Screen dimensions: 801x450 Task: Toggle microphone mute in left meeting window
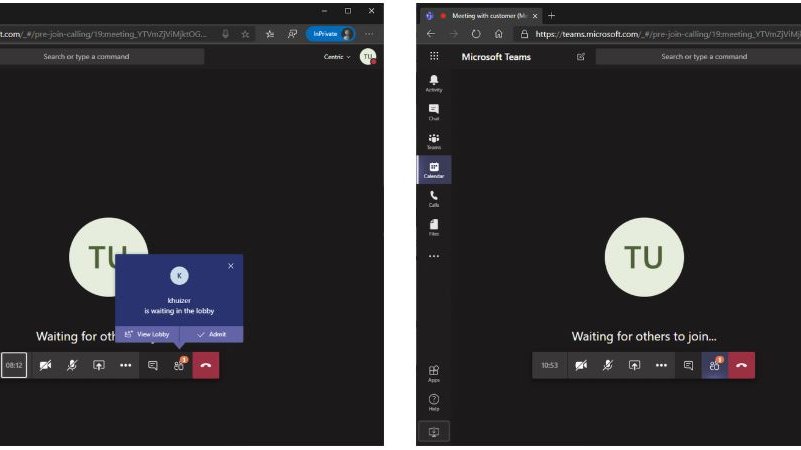[72, 365]
